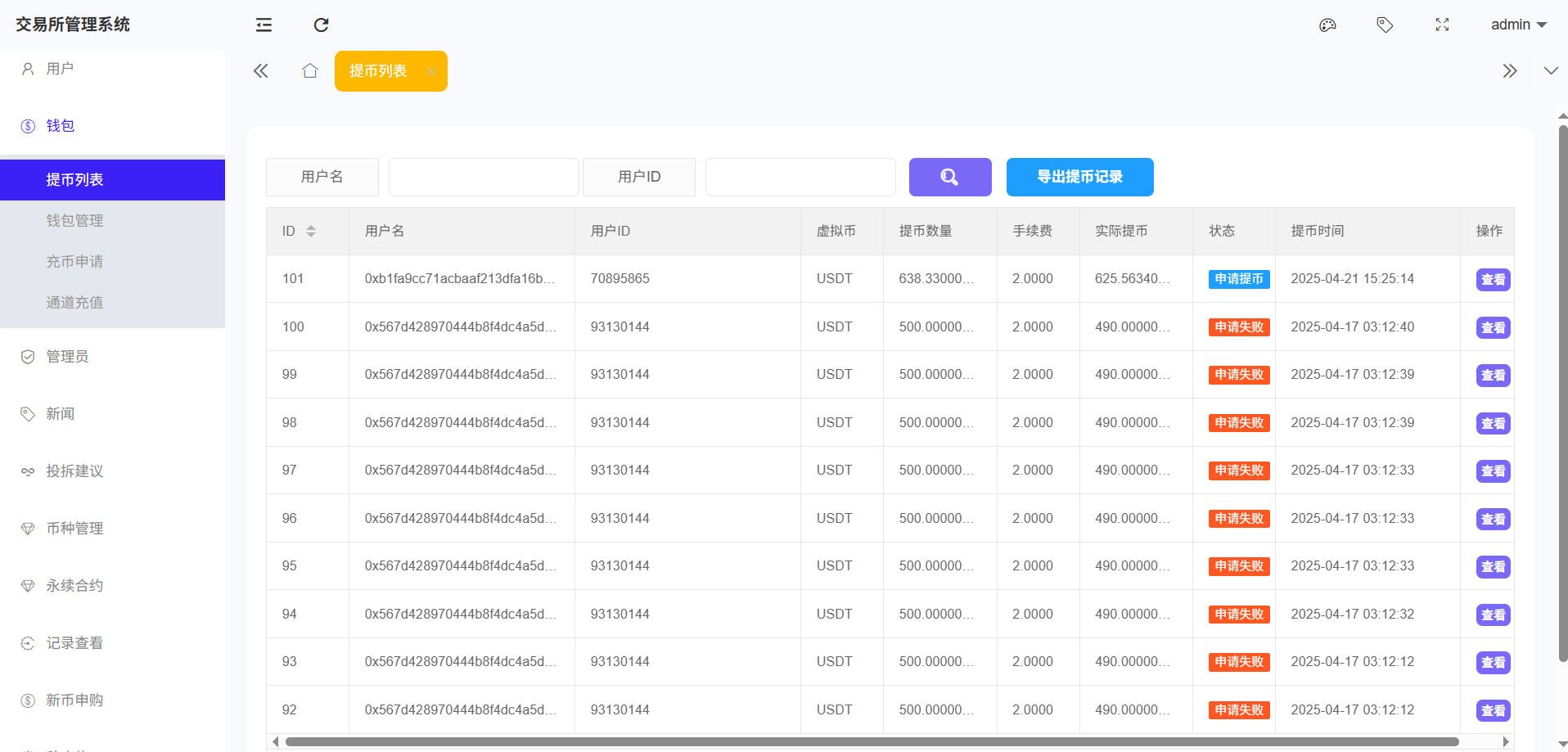This screenshot has width=1568, height=752.
Task: Select 钱包管理 in the sidebar
Action: coord(74,221)
